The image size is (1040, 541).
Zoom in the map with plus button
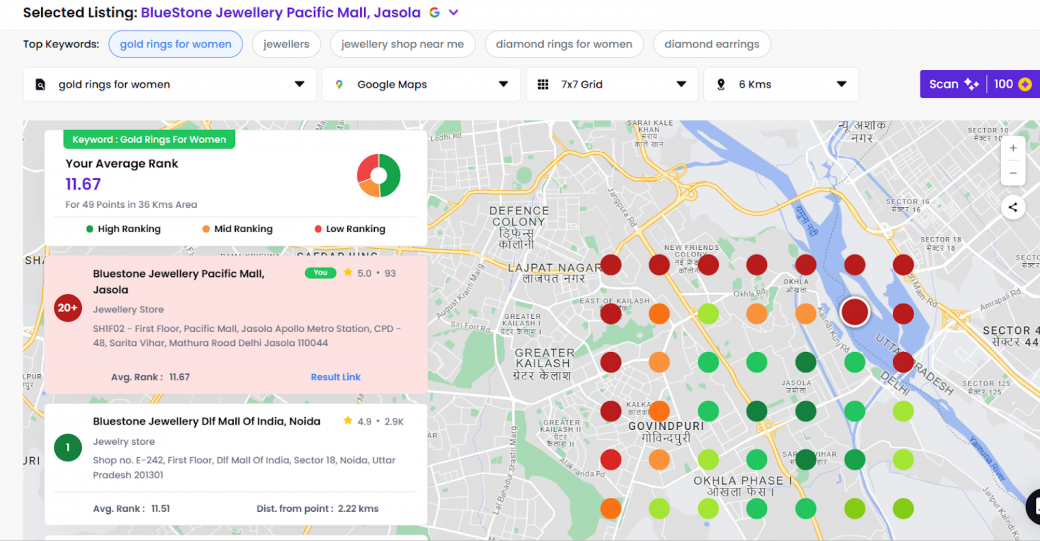point(1013,149)
